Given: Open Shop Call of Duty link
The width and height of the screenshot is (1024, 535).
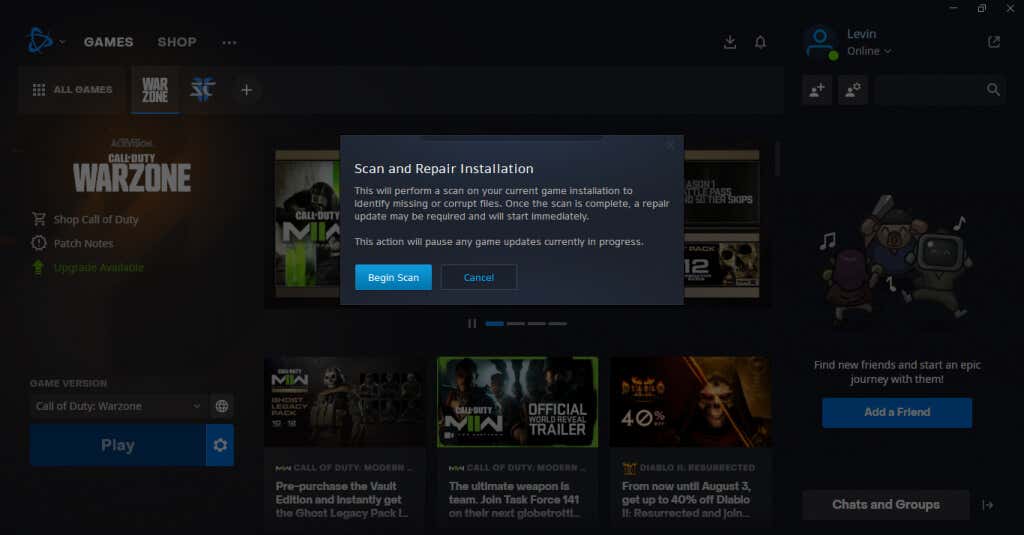Looking at the screenshot, I should click(96, 219).
